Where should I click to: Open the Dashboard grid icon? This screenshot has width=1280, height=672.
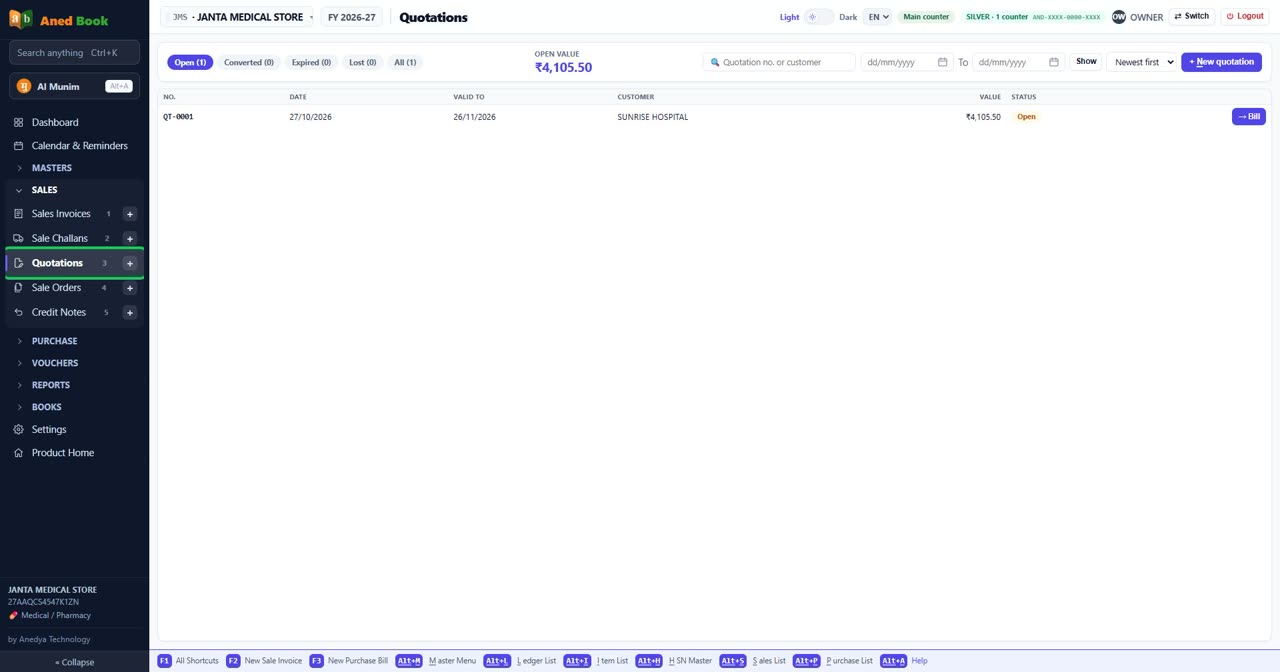(18, 122)
